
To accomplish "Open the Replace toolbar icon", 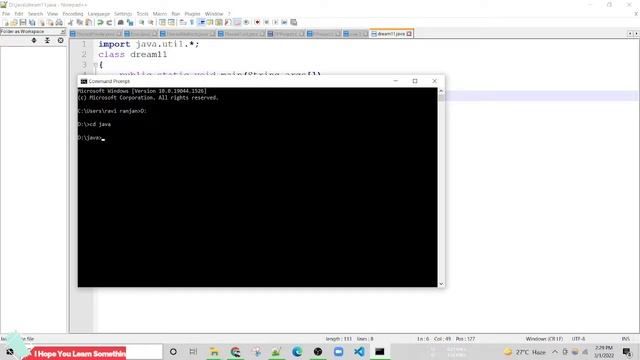I will [x=130, y=22].
